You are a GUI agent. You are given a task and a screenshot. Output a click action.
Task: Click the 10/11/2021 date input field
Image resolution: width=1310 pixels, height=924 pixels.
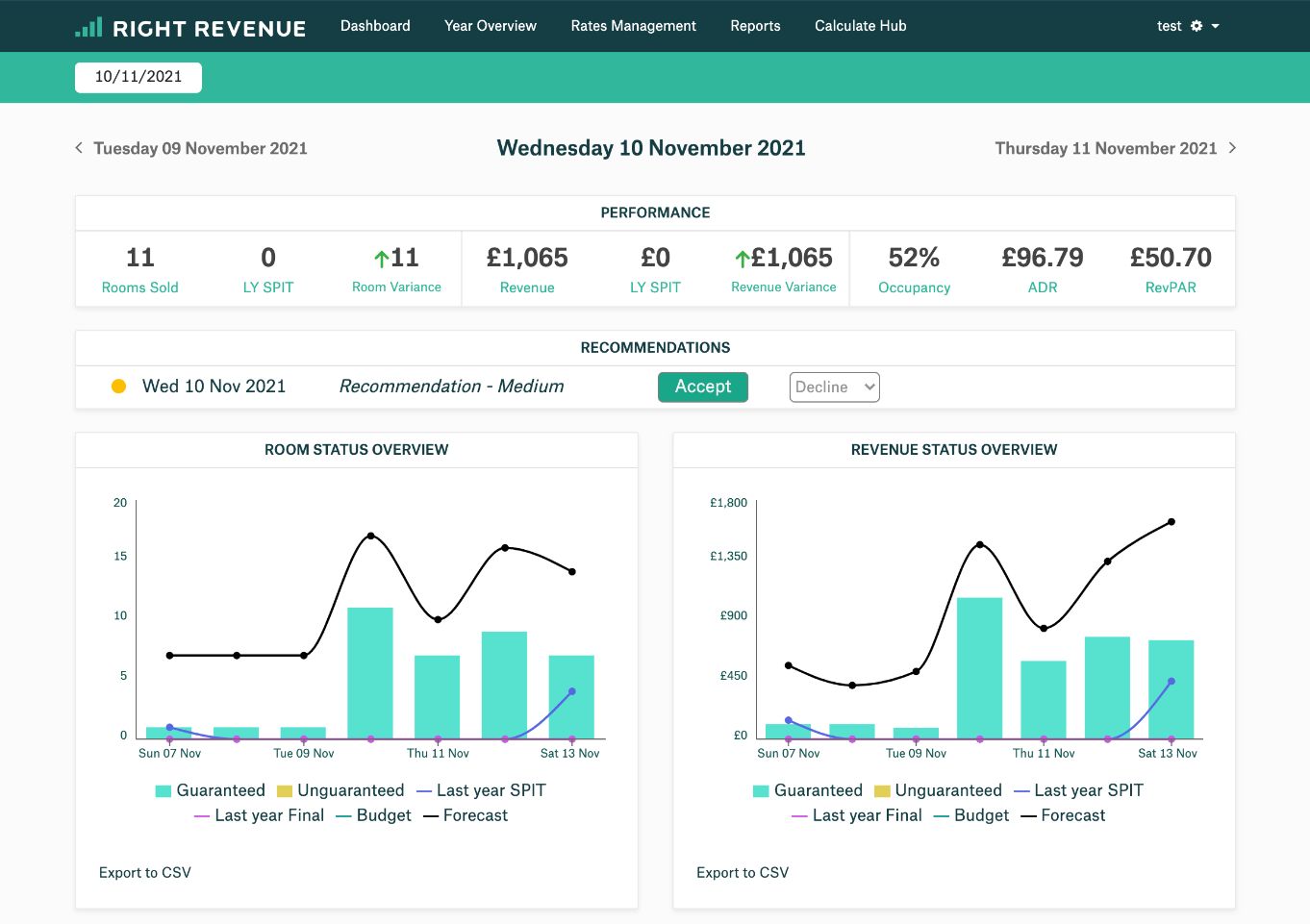[139, 77]
